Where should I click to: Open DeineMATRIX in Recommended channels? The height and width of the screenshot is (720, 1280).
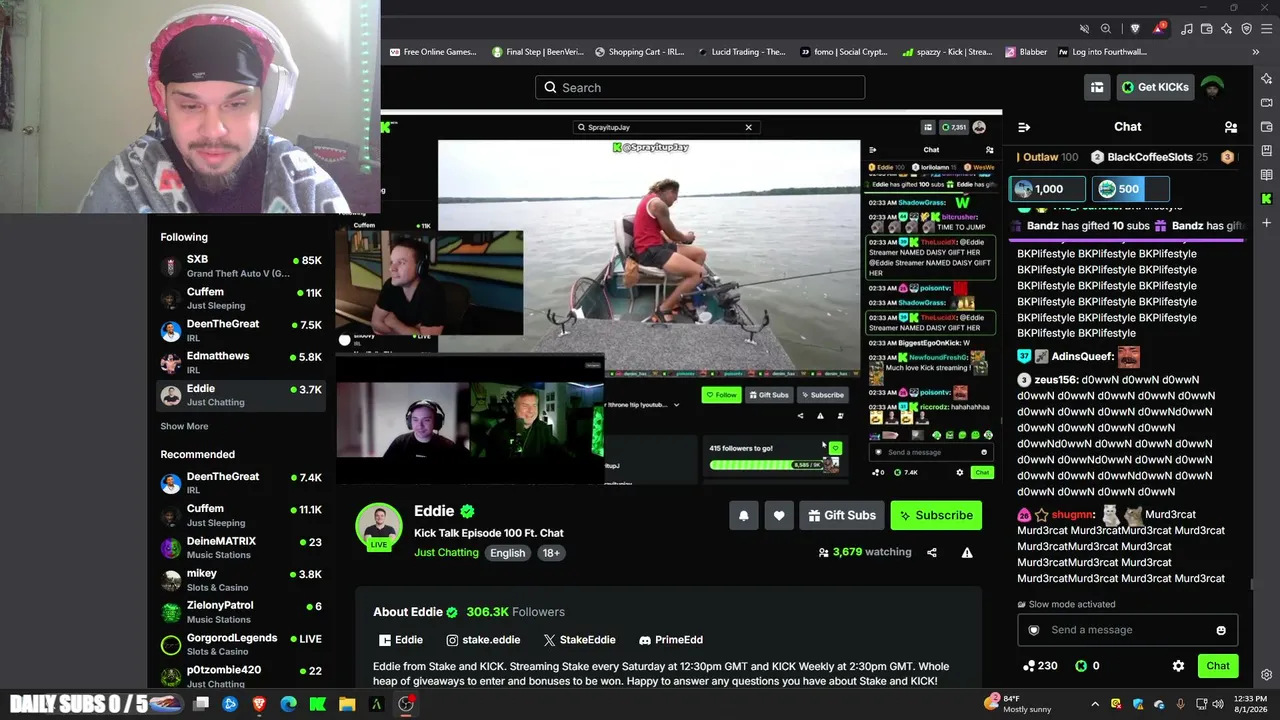click(241, 548)
